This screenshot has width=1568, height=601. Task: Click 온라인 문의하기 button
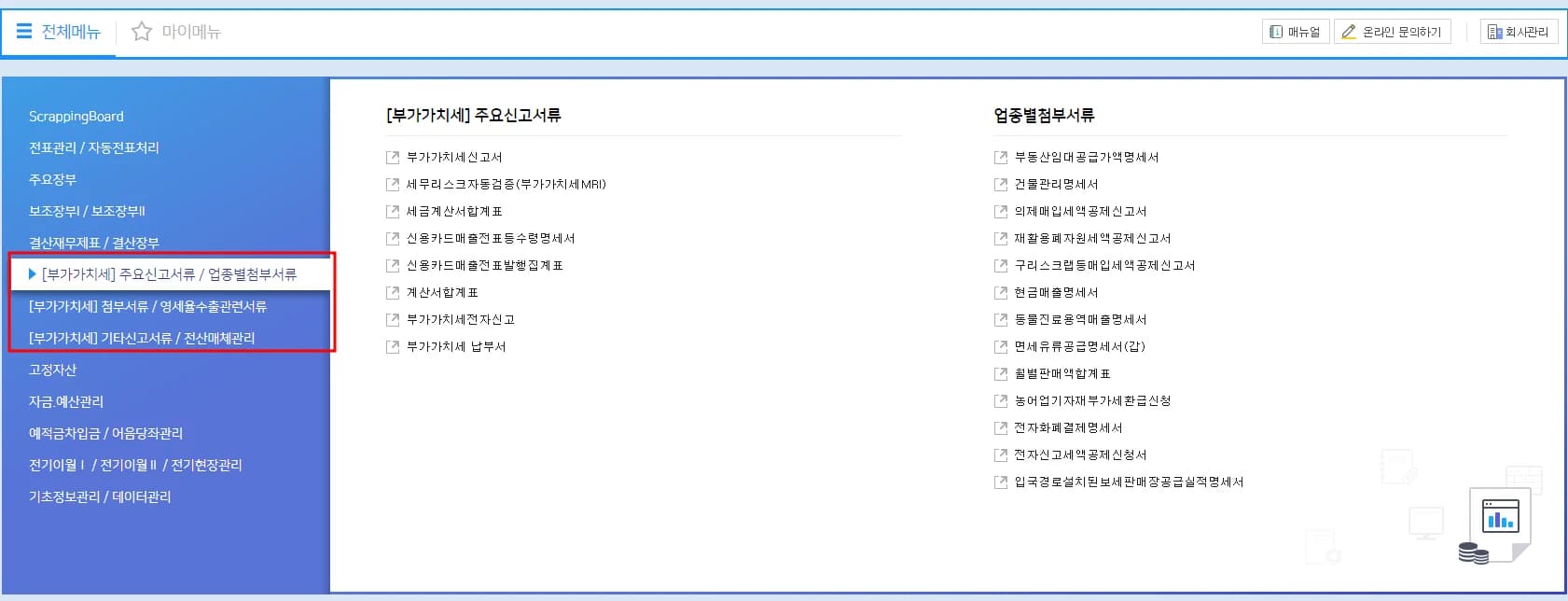1392,32
